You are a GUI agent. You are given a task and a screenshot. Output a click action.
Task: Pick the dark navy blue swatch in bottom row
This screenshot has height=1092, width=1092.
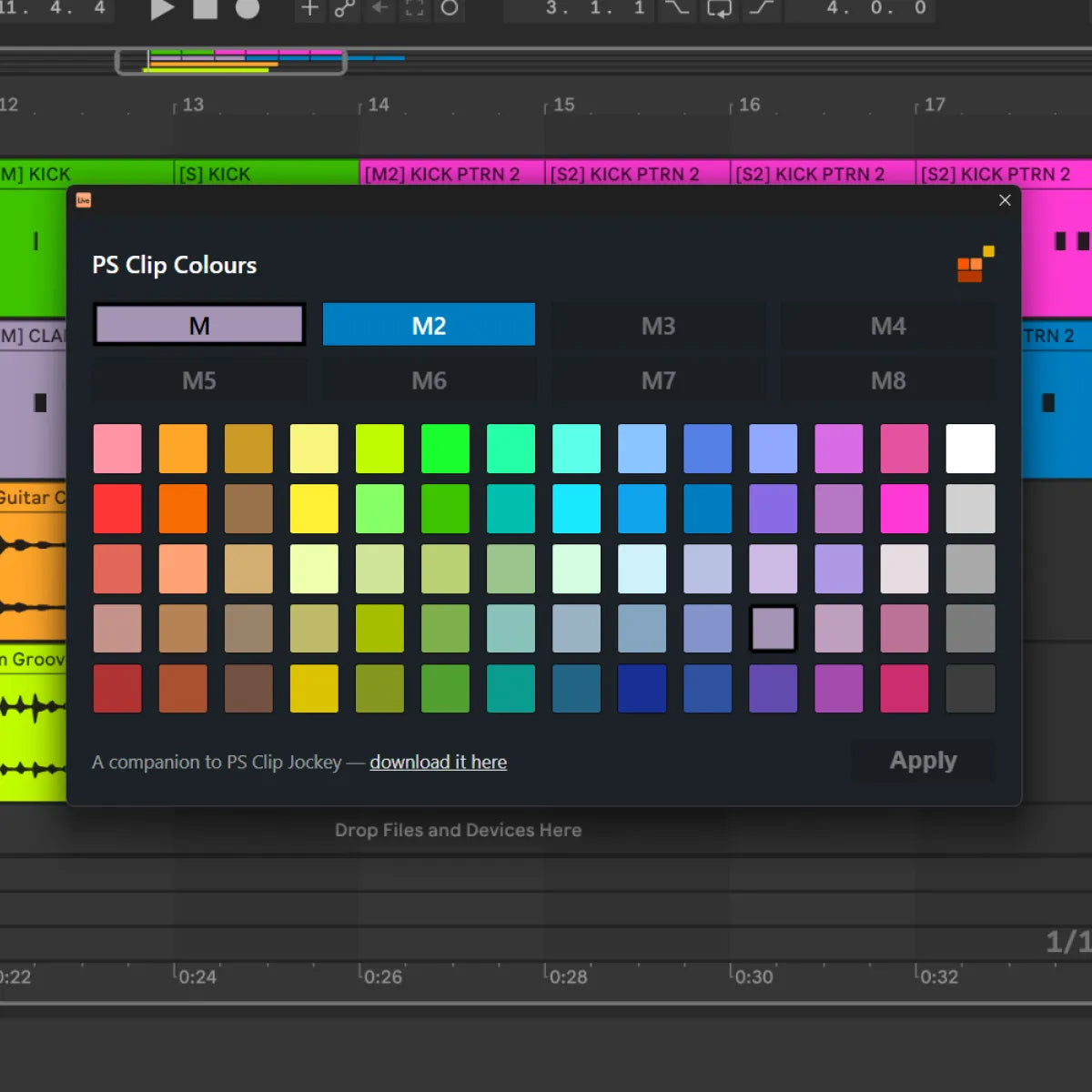tap(642, 689)
